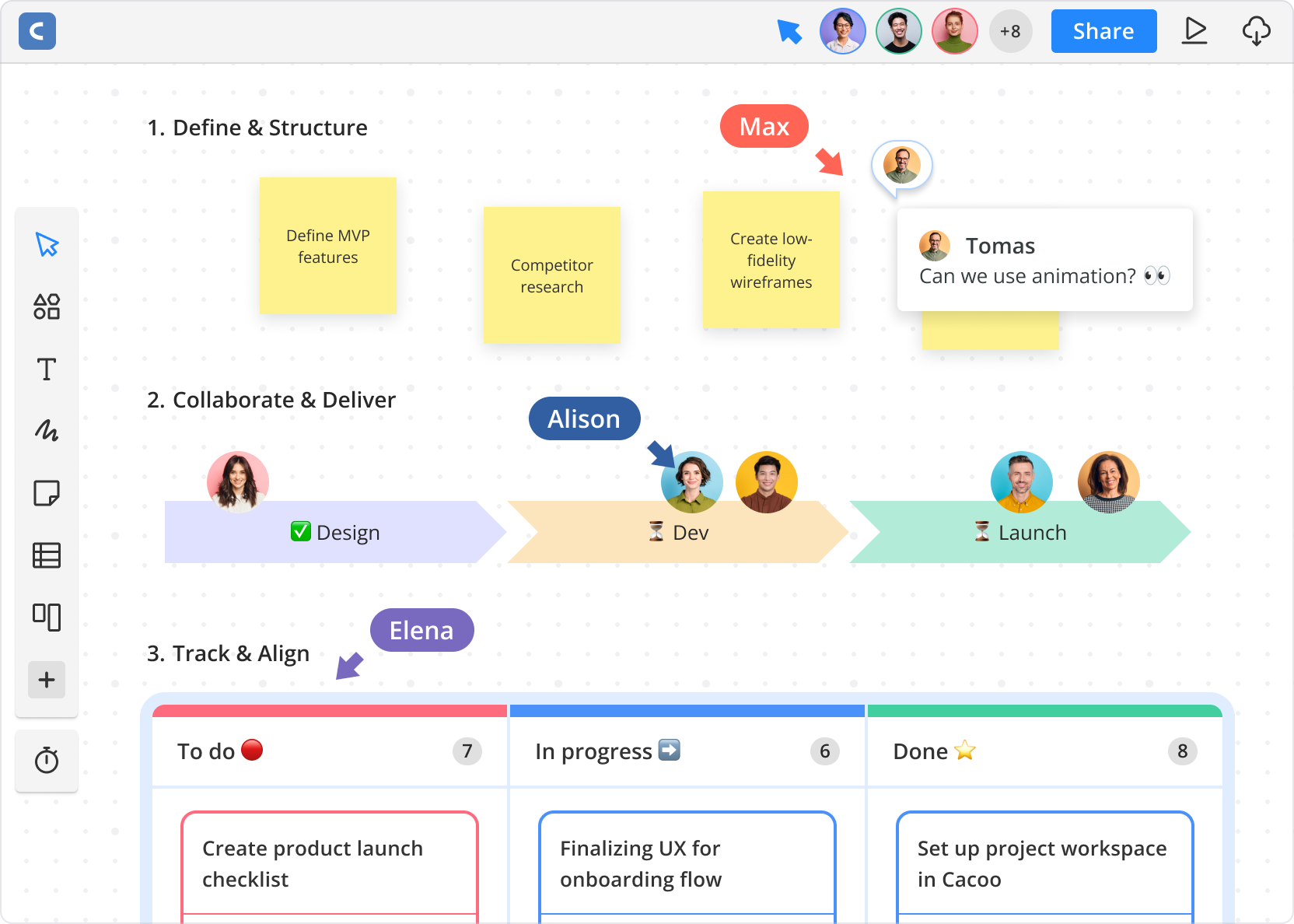The image size is (1294, 924).
Task: Open the timer tool
Action: 47,760
